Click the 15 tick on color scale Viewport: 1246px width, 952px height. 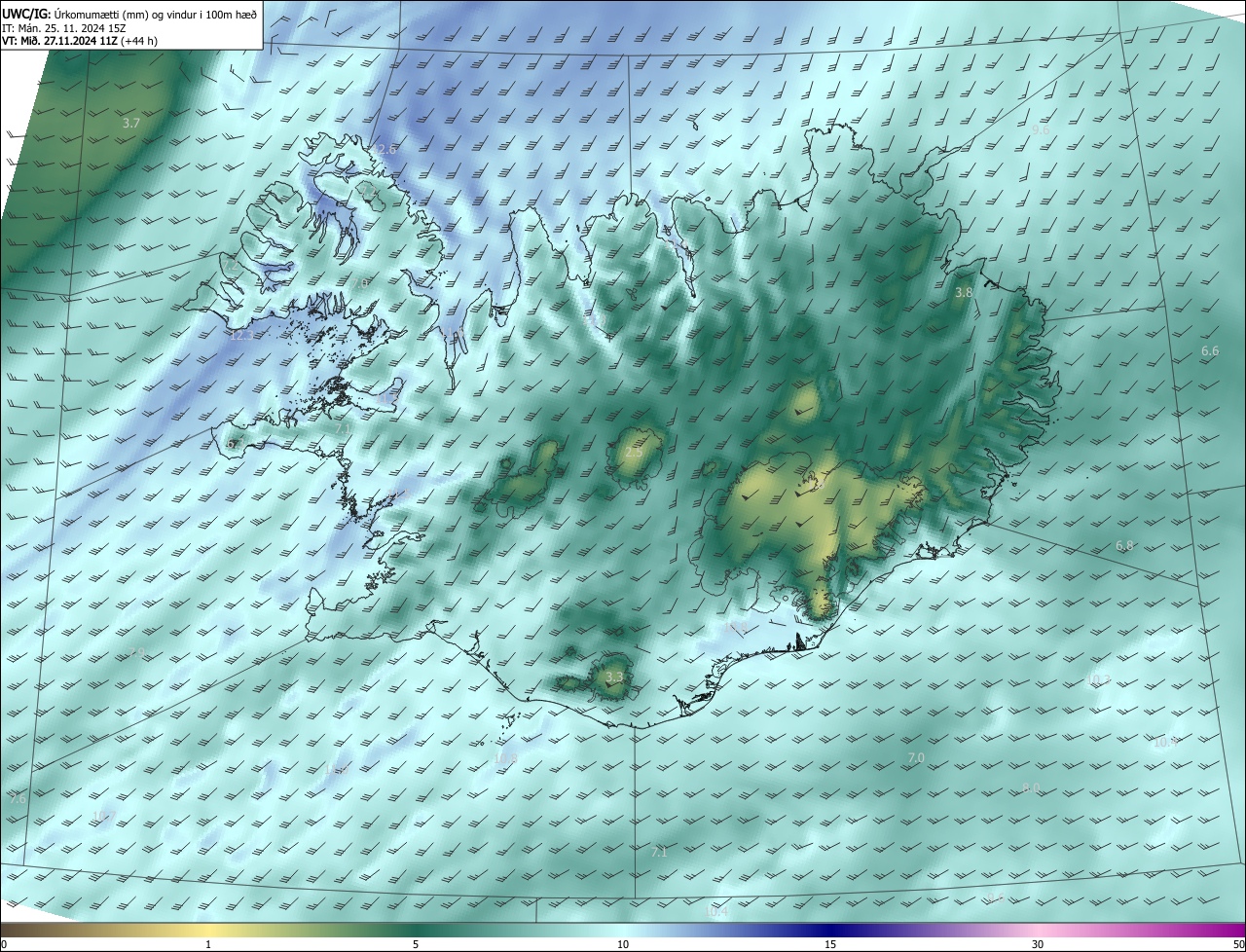[x=830, y=944]
